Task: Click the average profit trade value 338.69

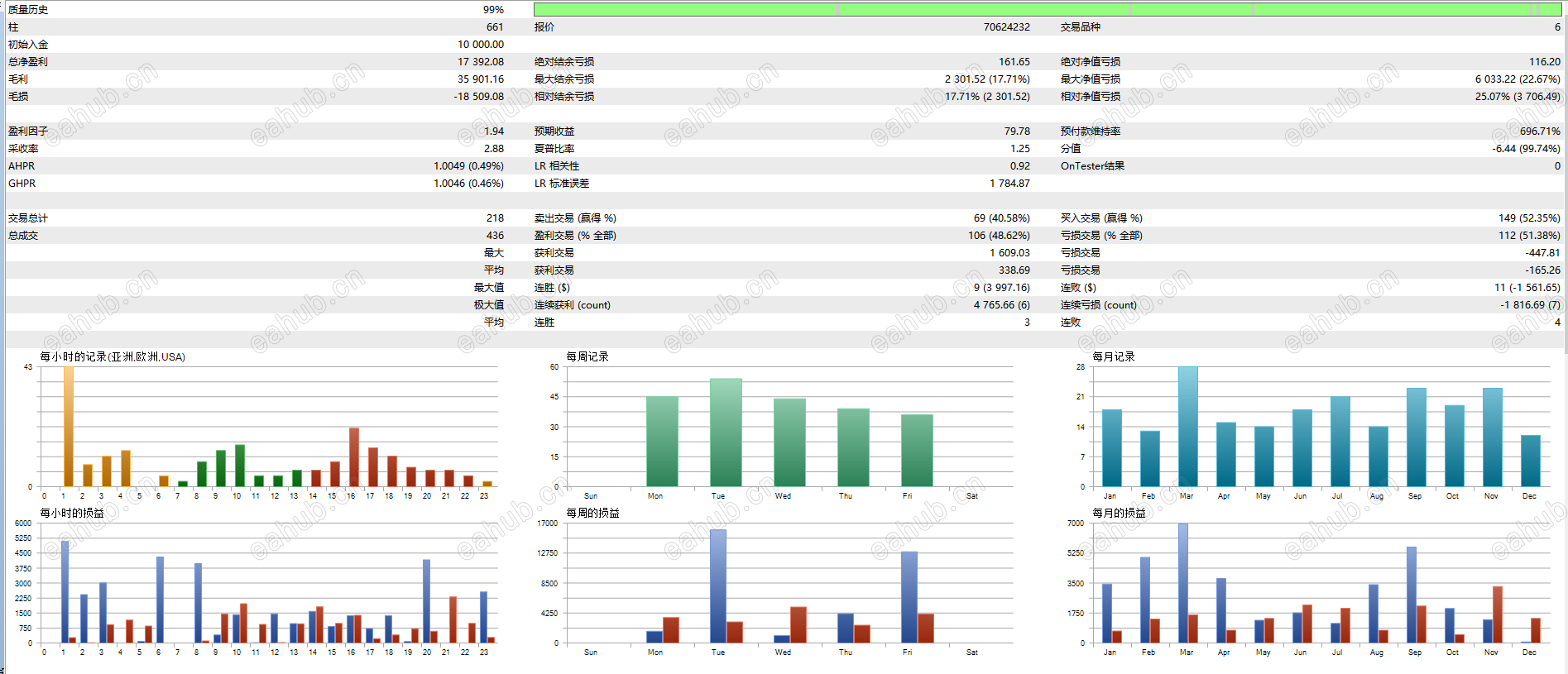Action: pos(1014,270)
